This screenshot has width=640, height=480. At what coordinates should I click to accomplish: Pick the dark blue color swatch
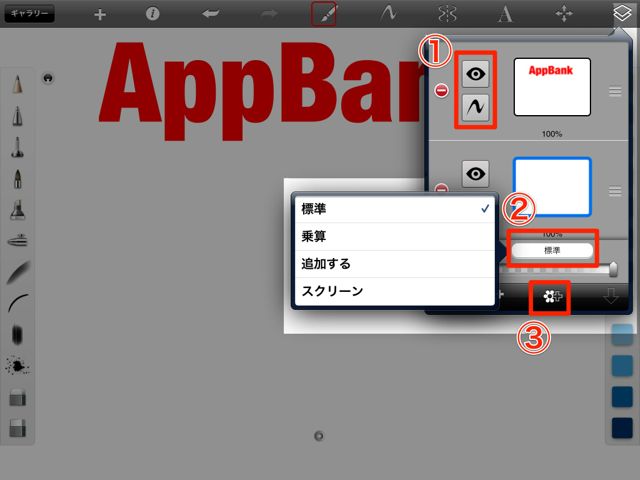coord(622,397)
